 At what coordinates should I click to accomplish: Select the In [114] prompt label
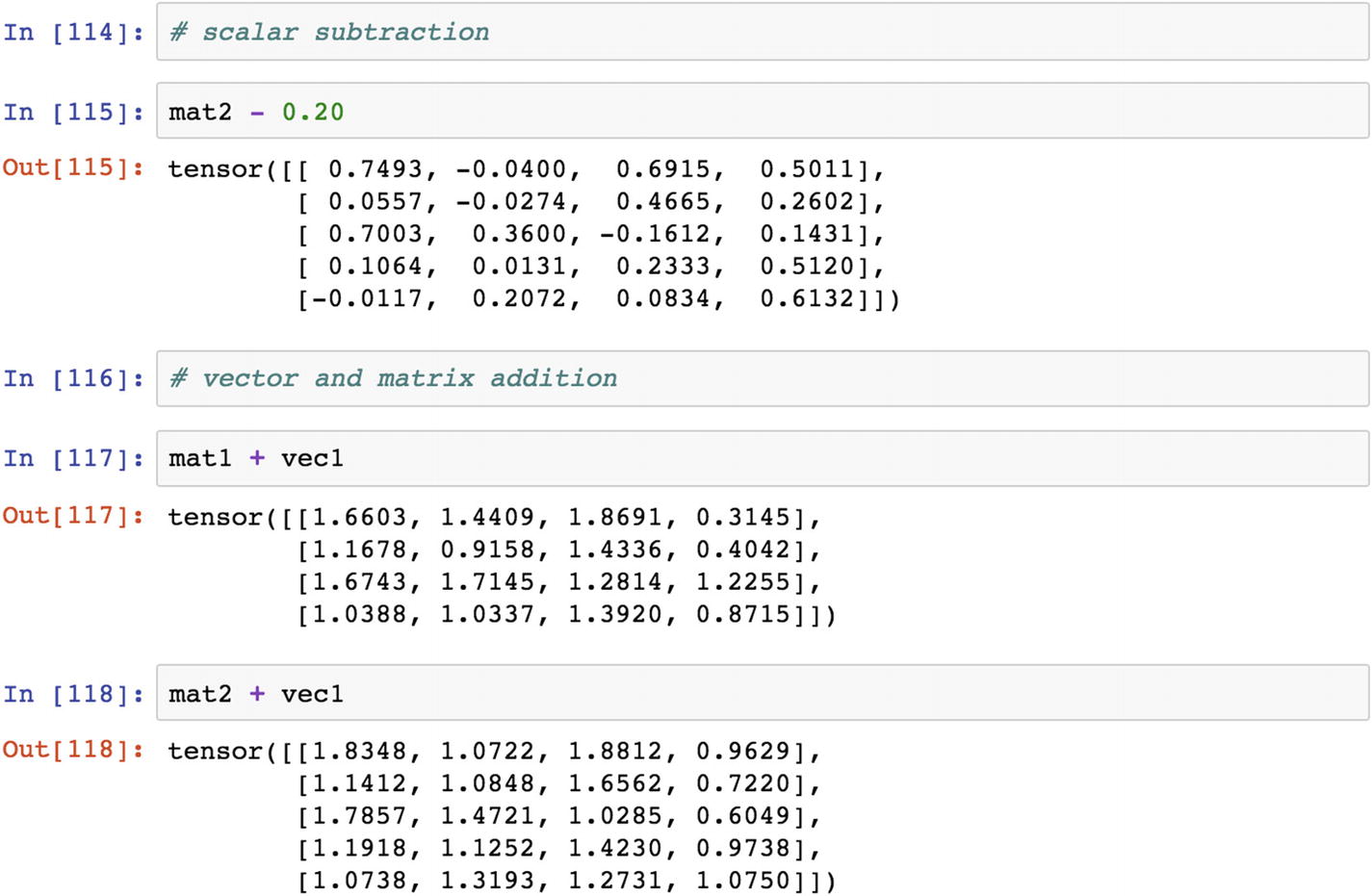73,32
